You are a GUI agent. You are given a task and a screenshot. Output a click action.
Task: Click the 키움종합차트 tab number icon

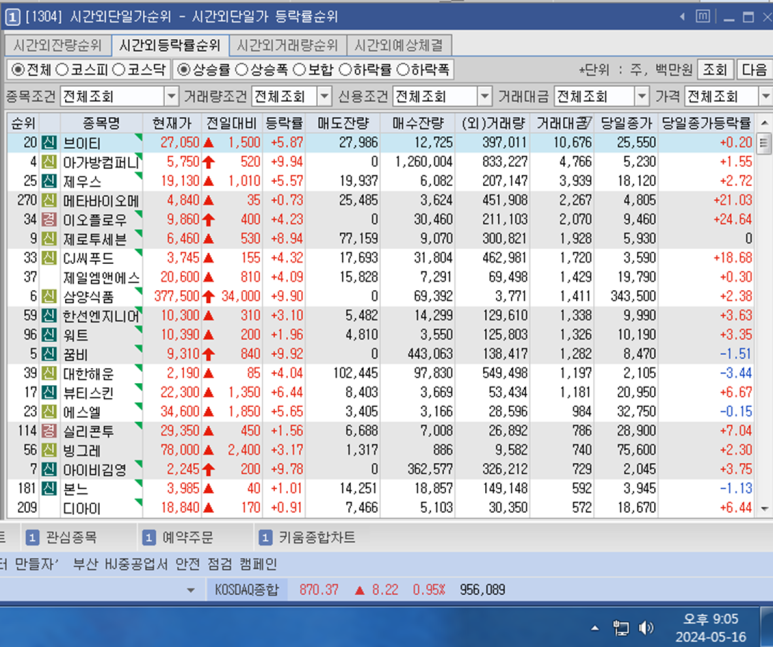[265, 538]
